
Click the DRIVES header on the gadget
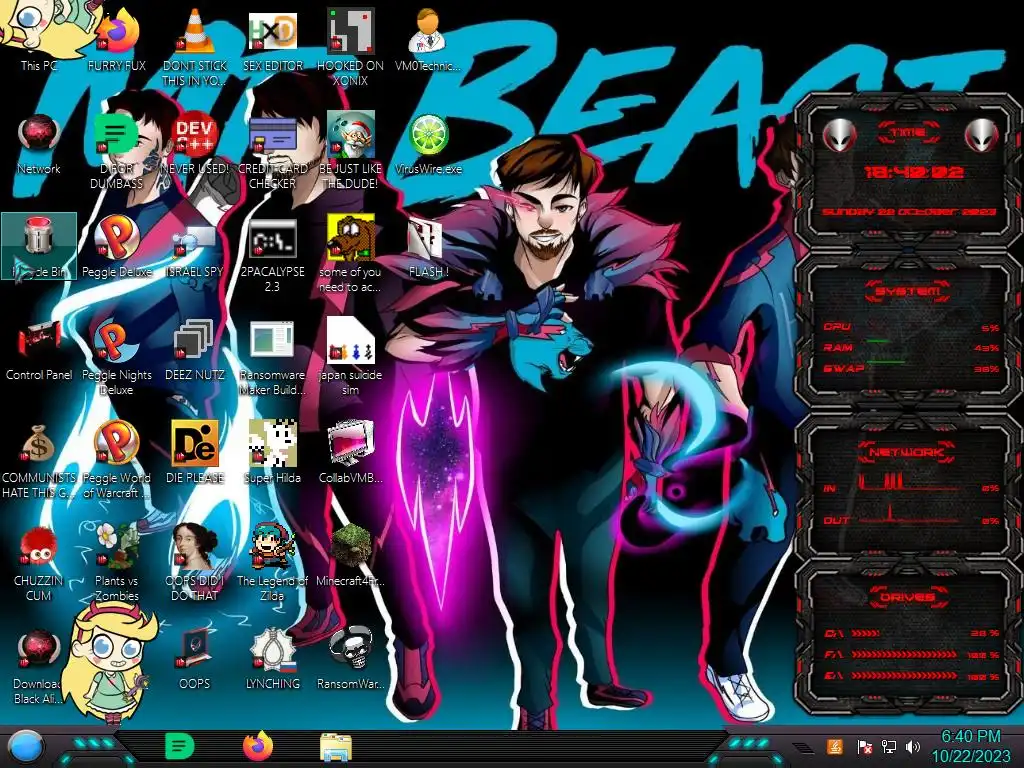tap(908, 597)
